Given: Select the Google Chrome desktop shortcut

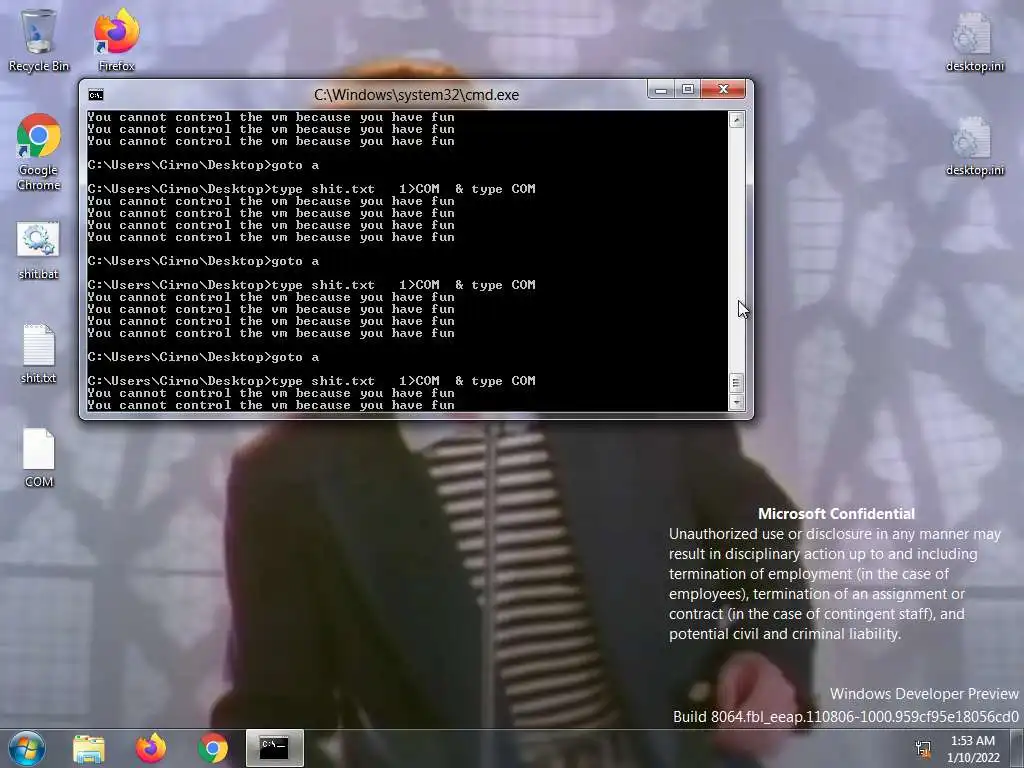Looking at the screenshot, I should click(x=39, y=152).
